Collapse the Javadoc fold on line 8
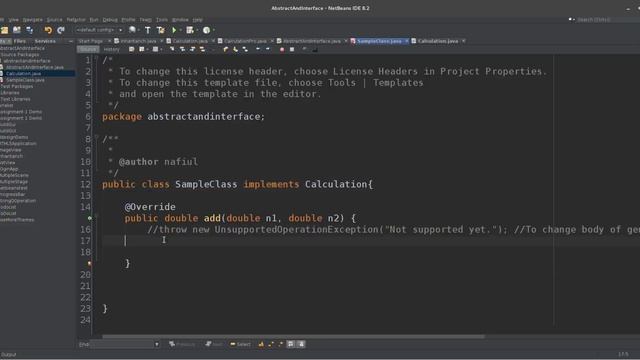Viewport: 640px width, 360px height. point(97,138)
